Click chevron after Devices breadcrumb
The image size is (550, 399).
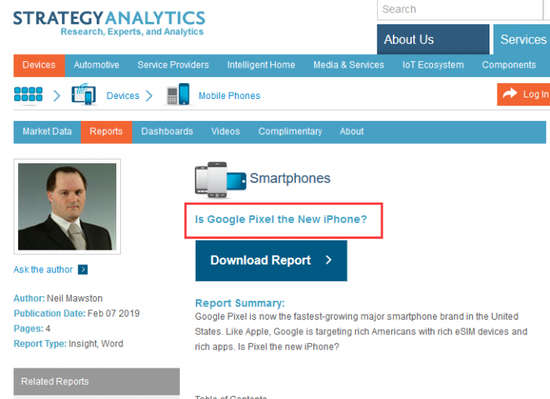(149, 95)
